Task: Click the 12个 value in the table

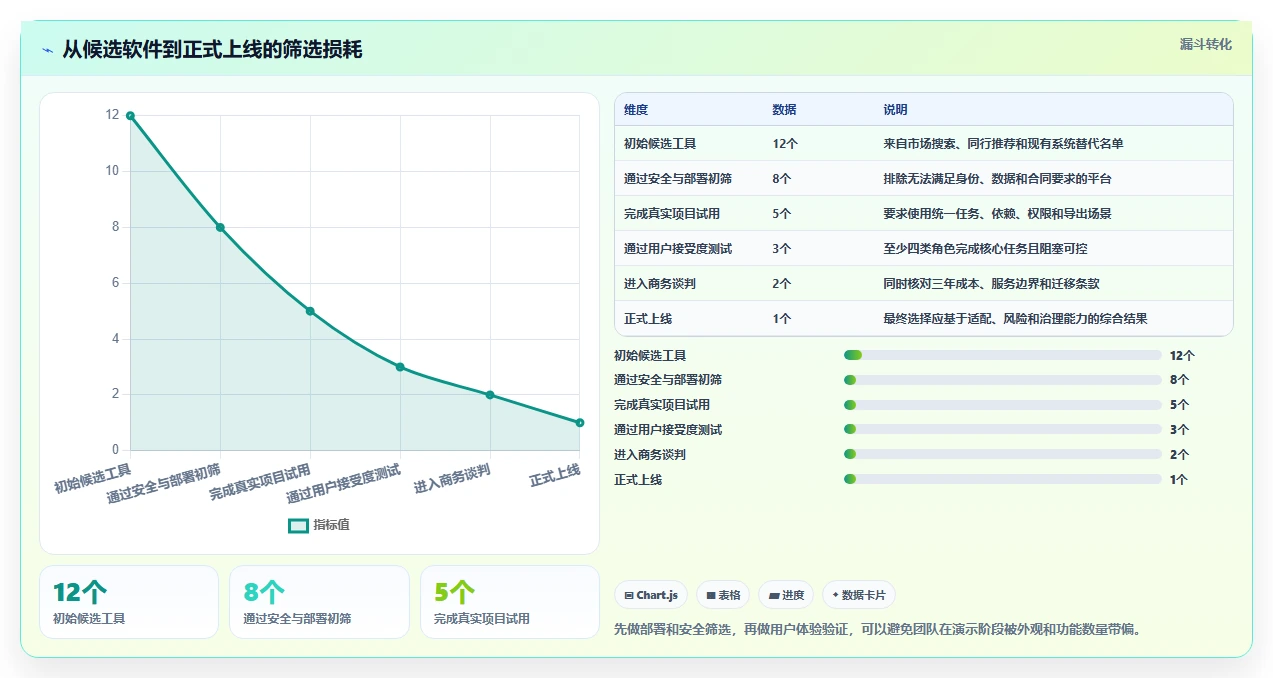Action: click(x=785, y=144)
